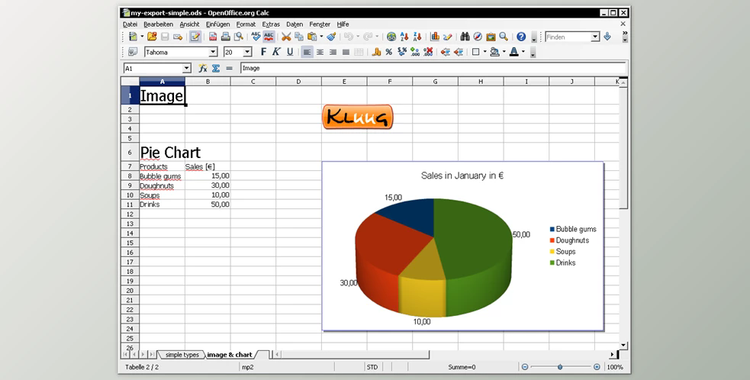Click the formula input line

click(433, 68)
